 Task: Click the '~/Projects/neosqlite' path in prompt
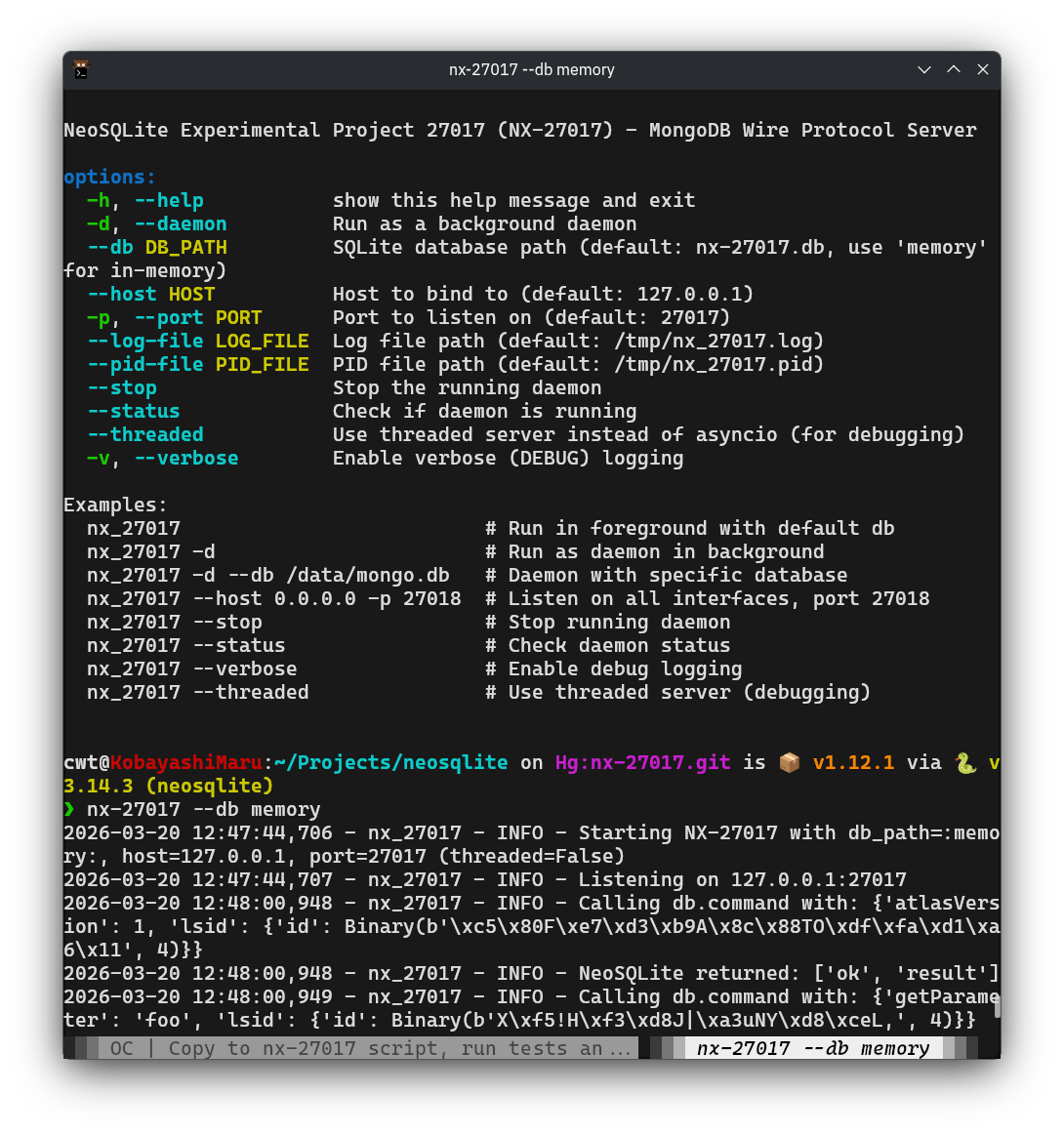[390, 763]
